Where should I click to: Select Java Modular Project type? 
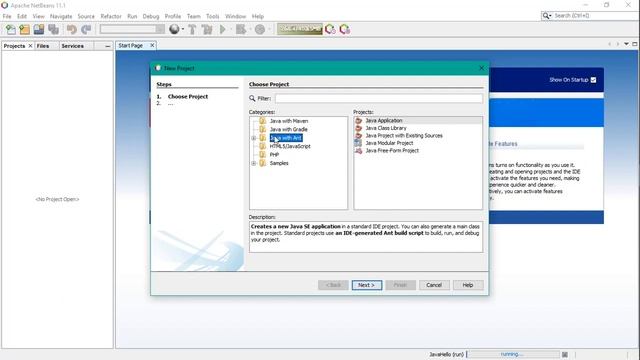click(x=389, y=143)
